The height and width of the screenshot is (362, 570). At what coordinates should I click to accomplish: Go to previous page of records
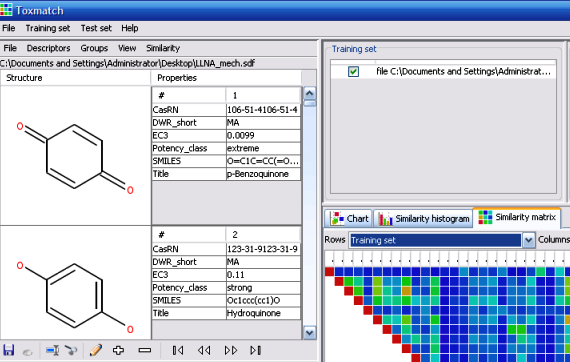pos(204,350)
